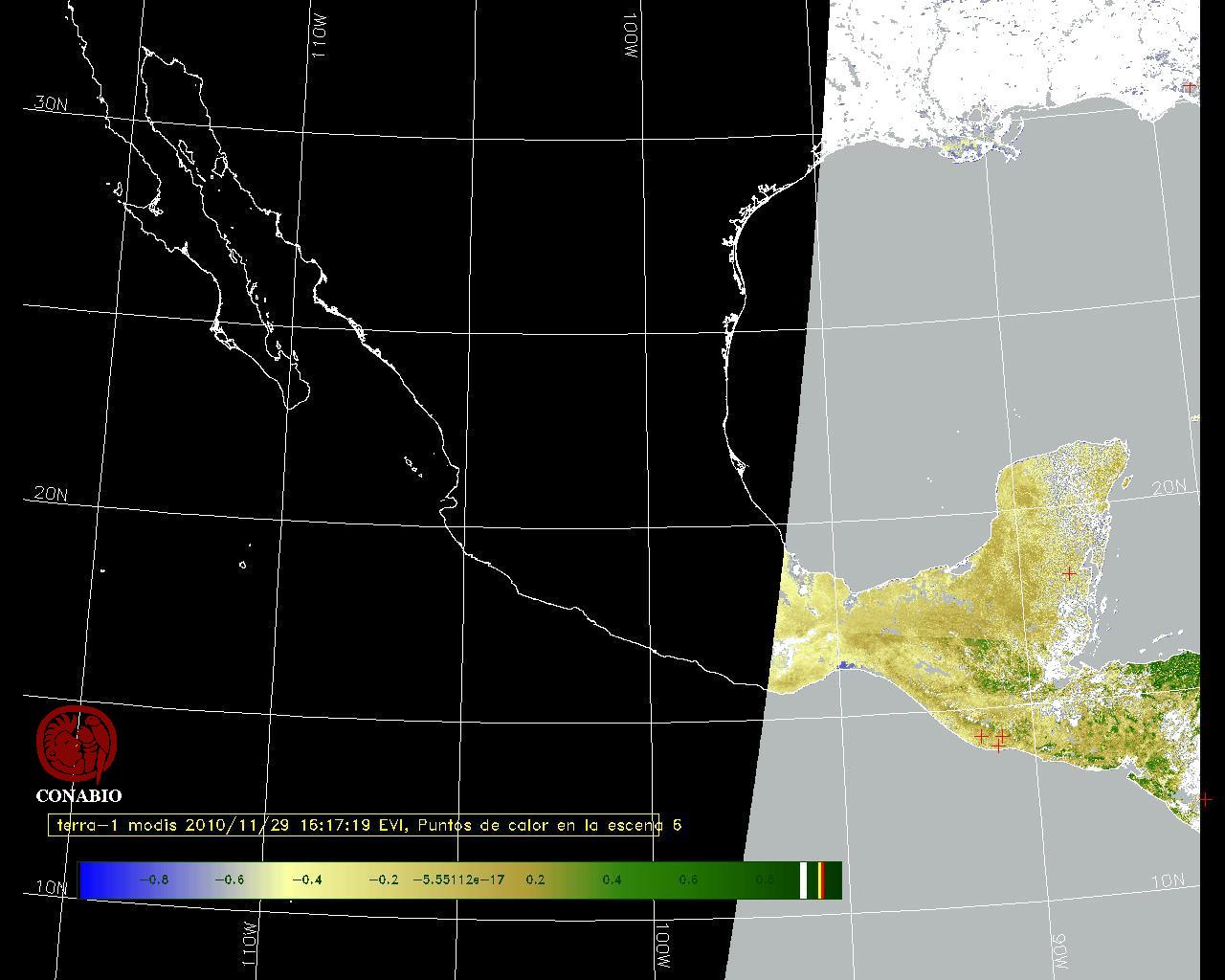Select the red hotspot cross in the top-right corner

click(x=1189, y=87)
